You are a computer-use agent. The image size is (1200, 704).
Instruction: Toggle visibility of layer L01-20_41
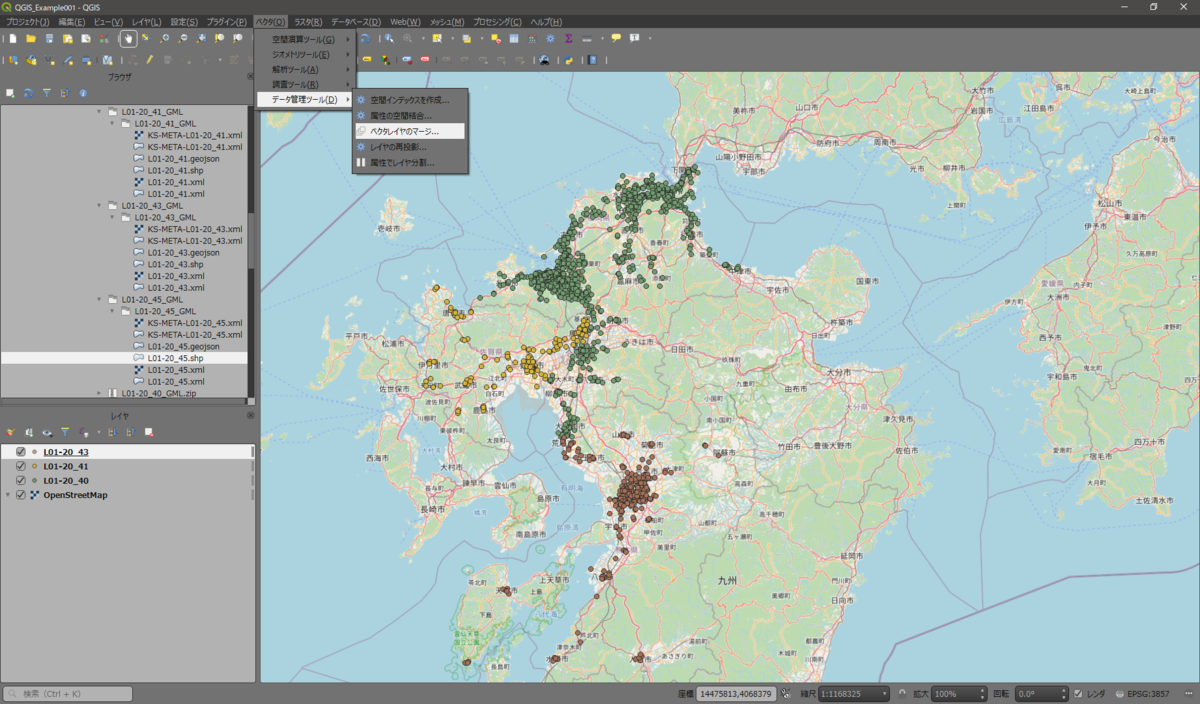click(x=20, y=466)
